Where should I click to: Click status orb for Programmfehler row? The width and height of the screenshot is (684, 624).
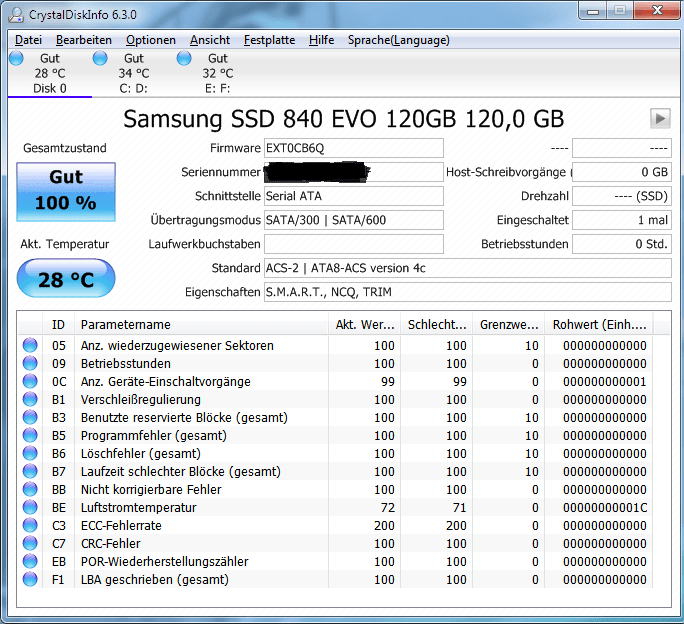(30, 435)
